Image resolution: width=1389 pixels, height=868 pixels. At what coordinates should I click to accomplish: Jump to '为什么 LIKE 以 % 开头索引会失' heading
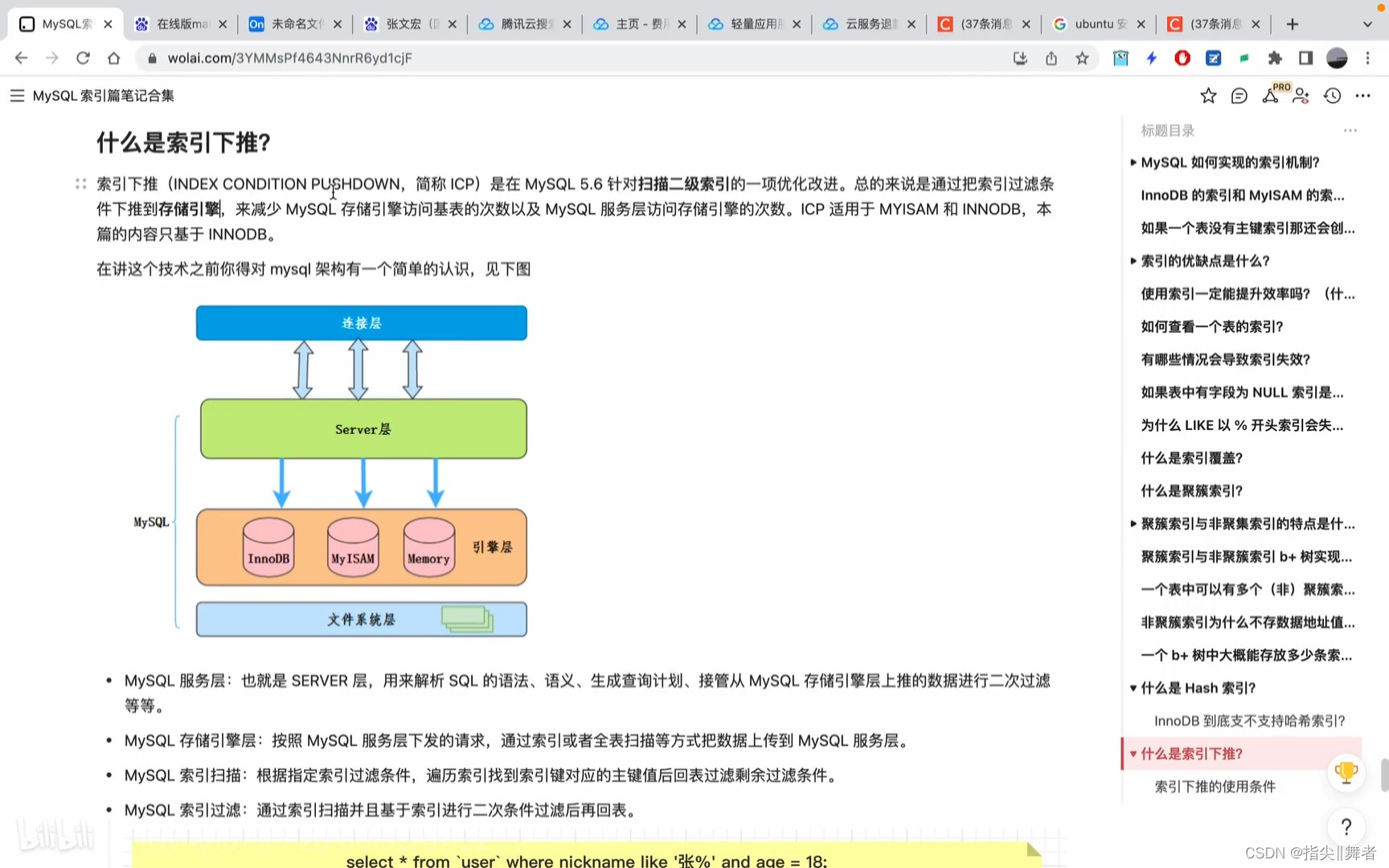1242,425
